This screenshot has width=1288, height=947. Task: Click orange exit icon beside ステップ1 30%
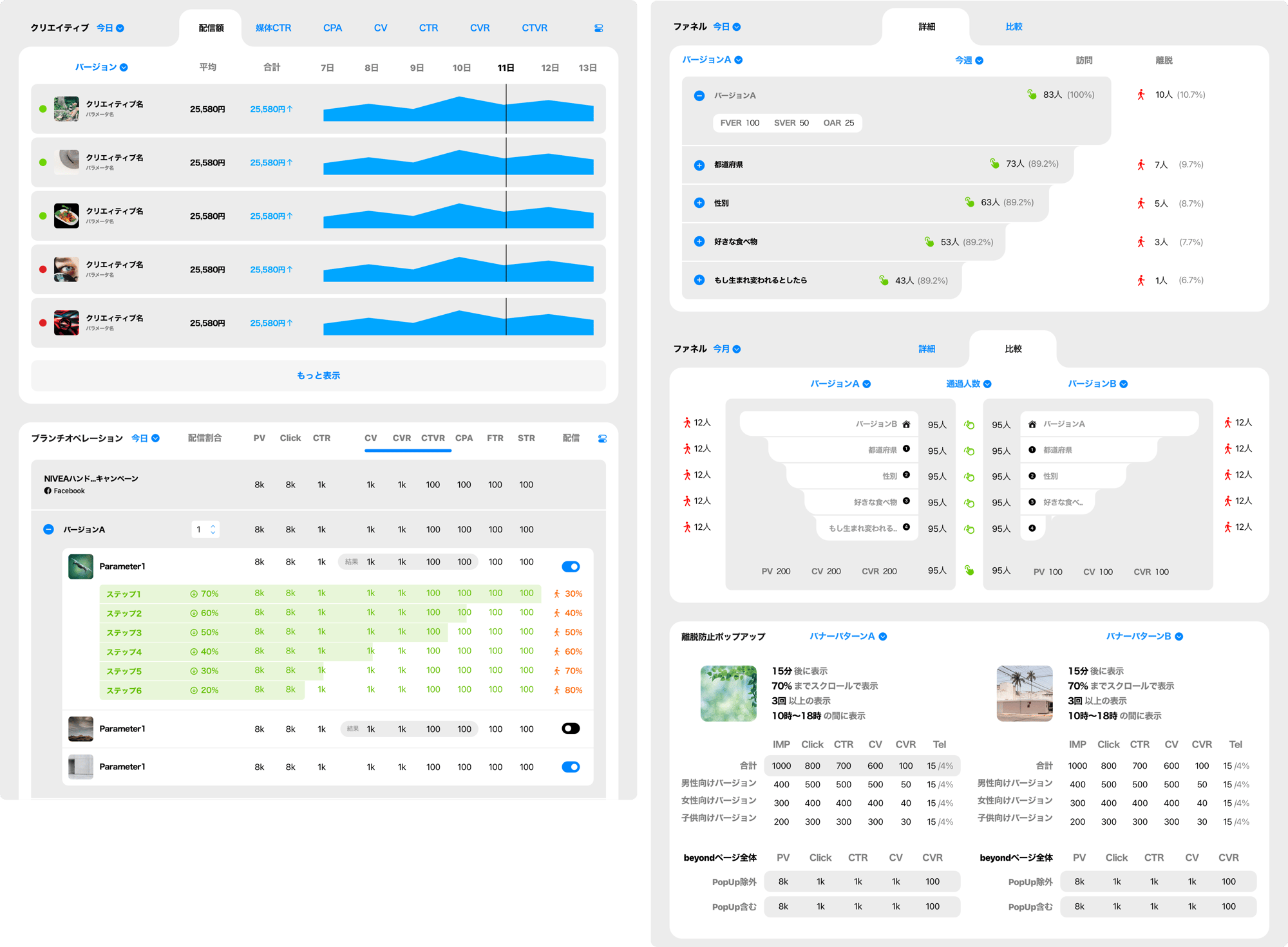[x=556, y=594]
